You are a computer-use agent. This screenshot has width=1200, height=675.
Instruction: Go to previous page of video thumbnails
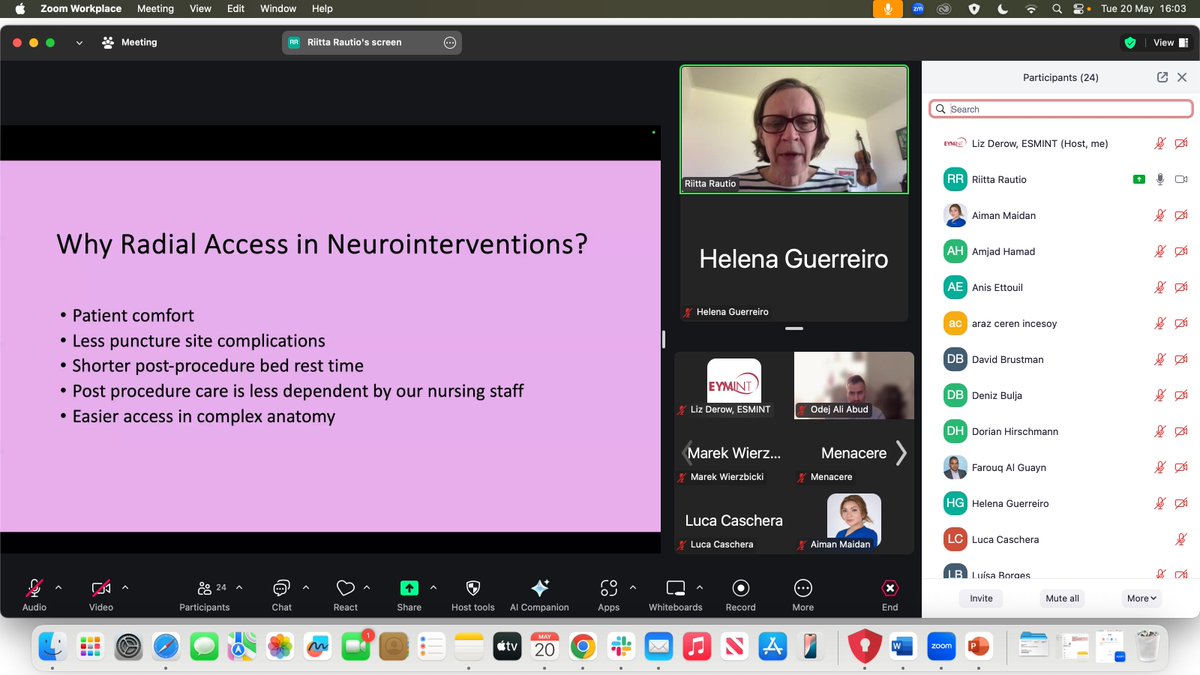pyautogui.click(x=687, y=453)
